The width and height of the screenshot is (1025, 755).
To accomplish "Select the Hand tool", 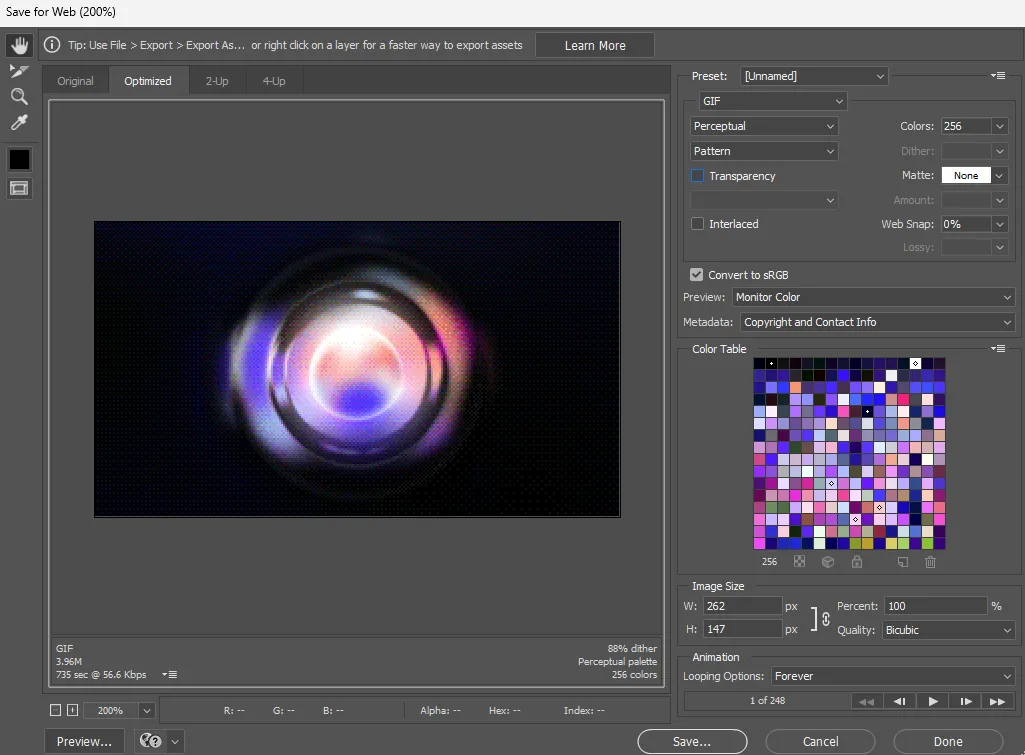I will 19,46.
